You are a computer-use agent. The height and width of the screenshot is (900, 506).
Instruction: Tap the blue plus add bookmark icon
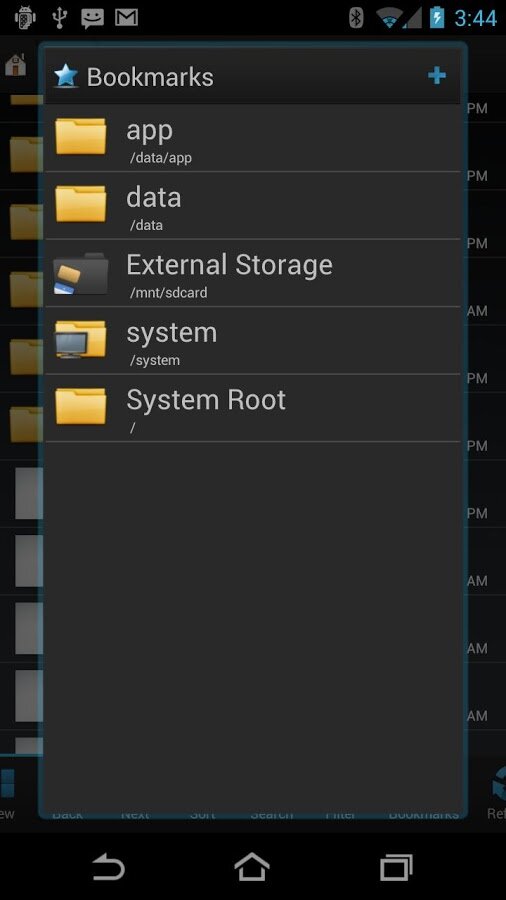point(437,75)
